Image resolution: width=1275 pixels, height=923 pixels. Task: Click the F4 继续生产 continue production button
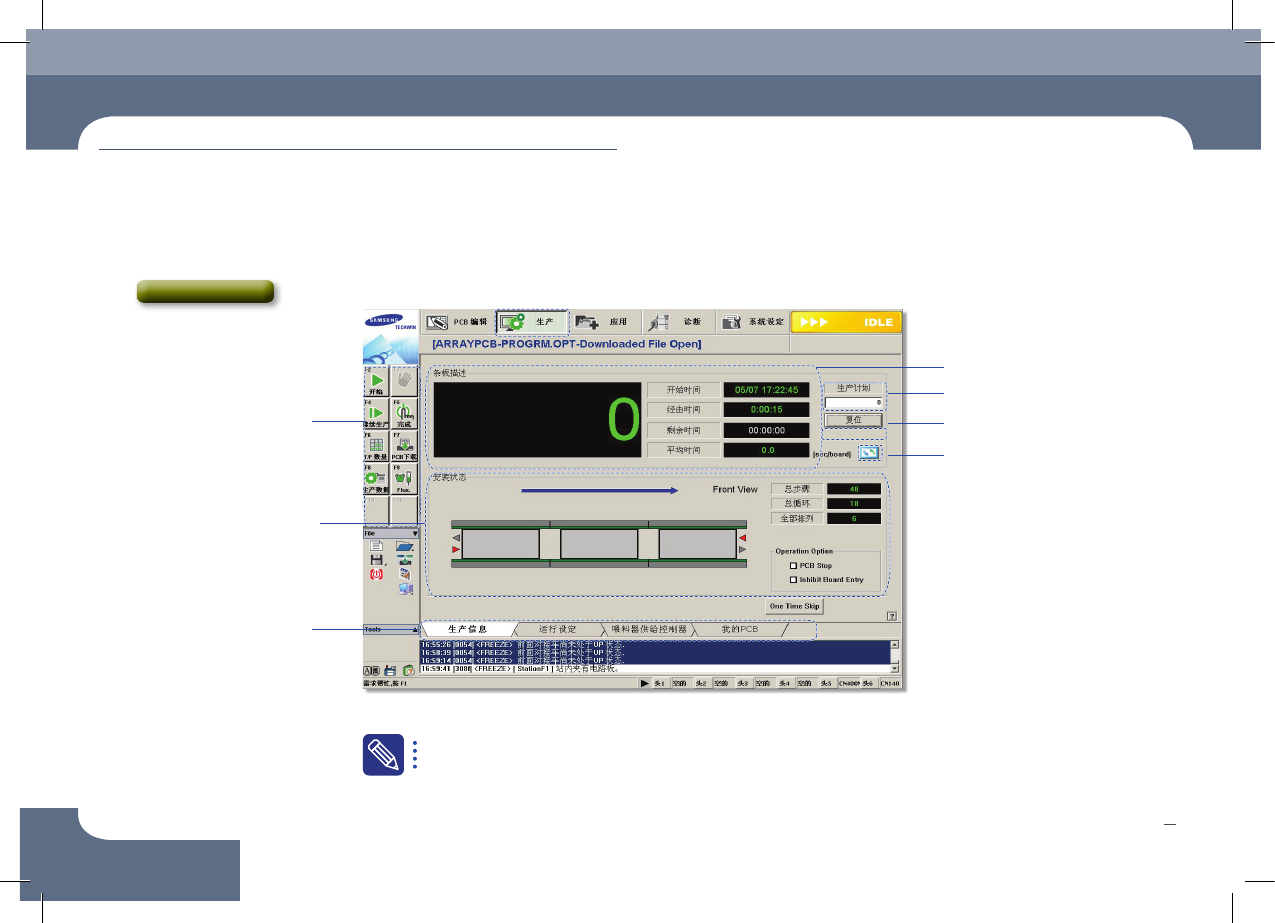(376, 415)
